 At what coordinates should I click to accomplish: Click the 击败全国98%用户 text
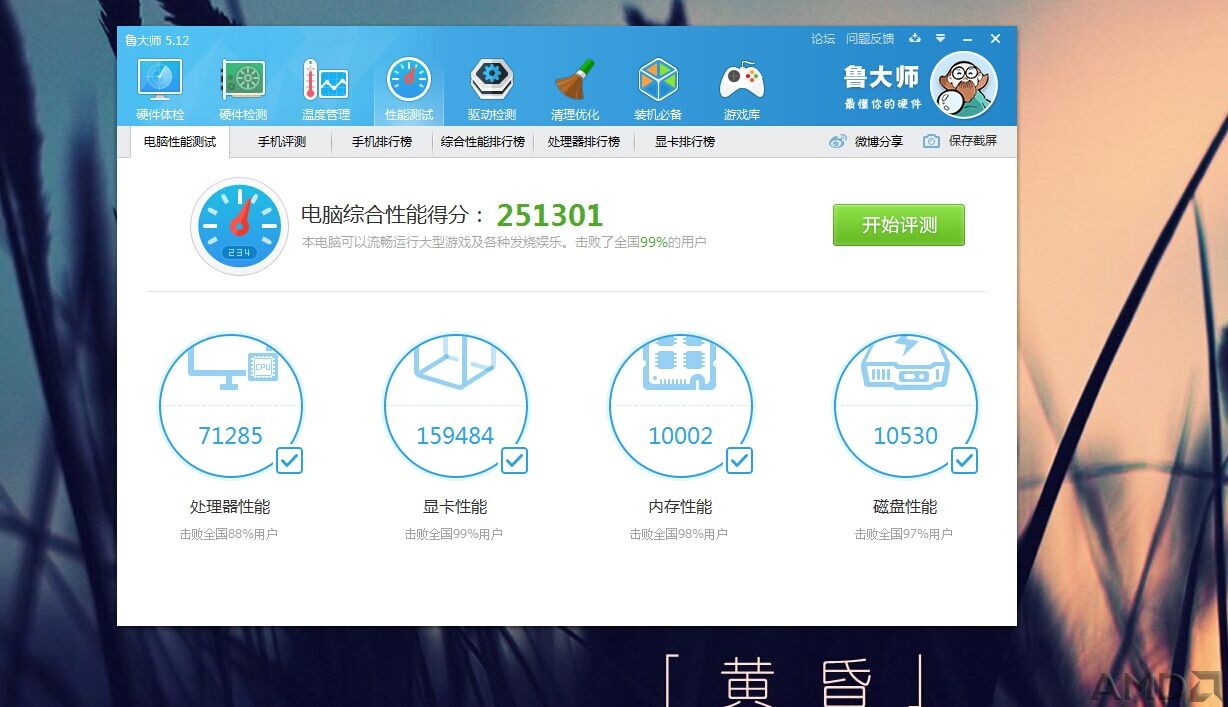pyautogui.click(x=679, y=535)
